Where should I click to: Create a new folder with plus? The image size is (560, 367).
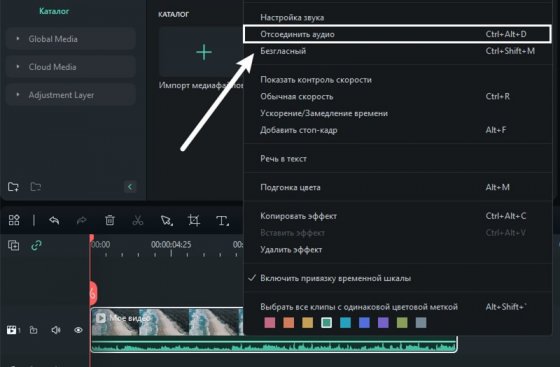(x=13, y=187)
